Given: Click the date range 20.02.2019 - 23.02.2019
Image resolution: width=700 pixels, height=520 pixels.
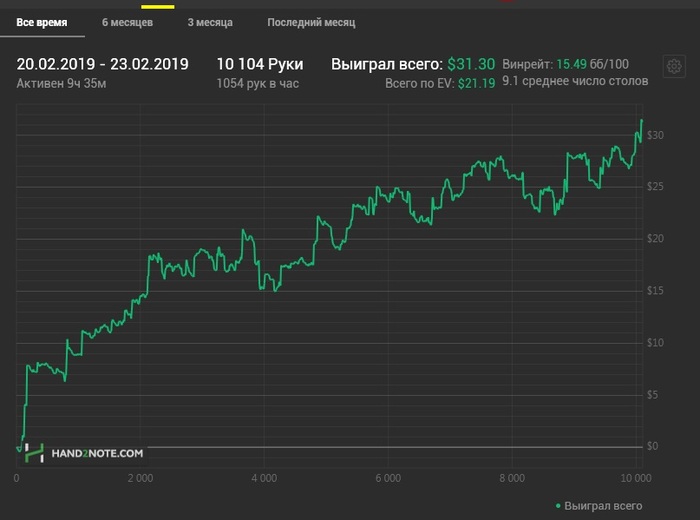Looking at the screenshot, I should point(102,64).
